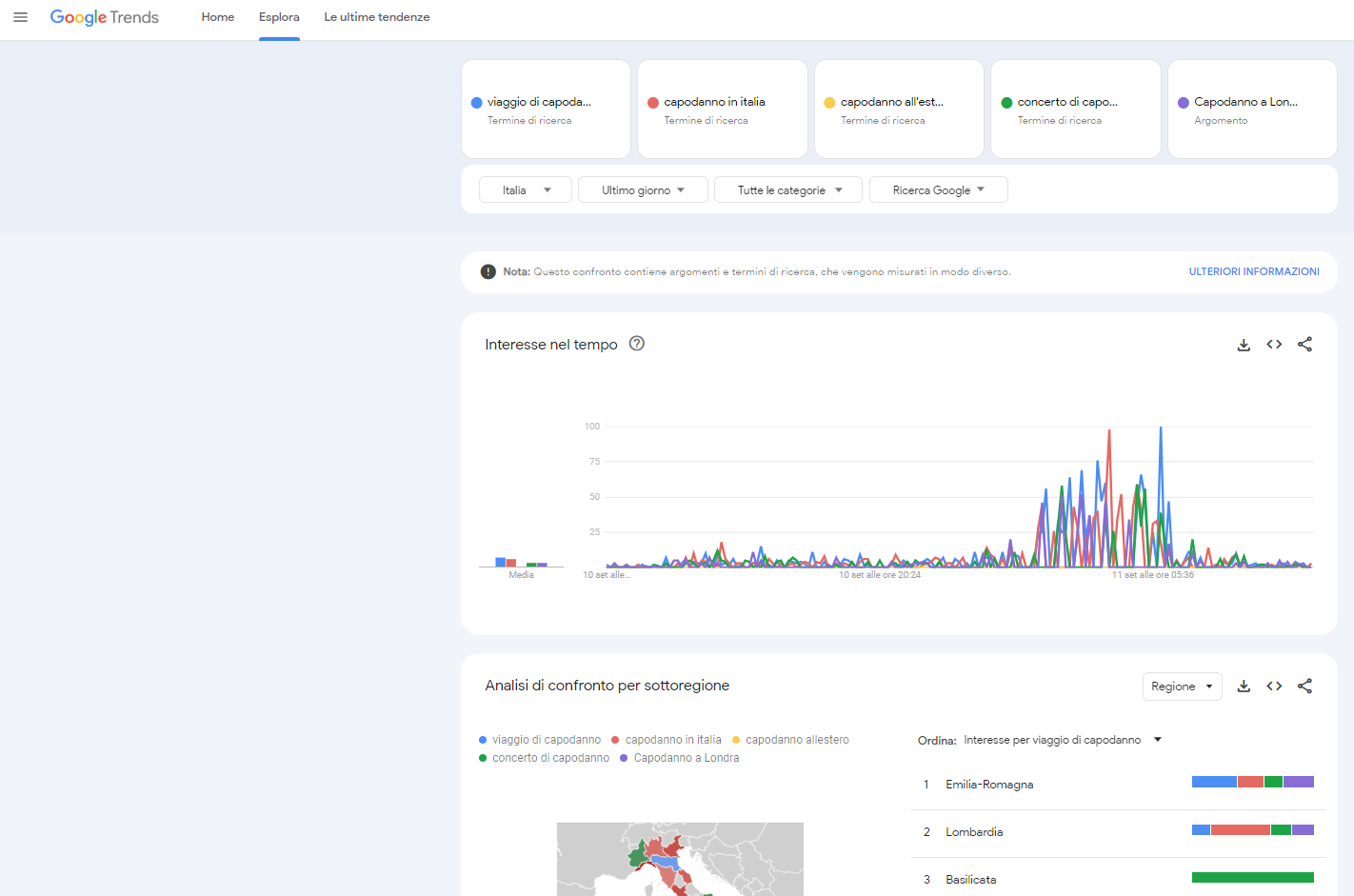Click 10 set alle ore 20:24 axis label
This screenshot has width=1354, height=896.
pyautogui.click(x=880, y=575)
